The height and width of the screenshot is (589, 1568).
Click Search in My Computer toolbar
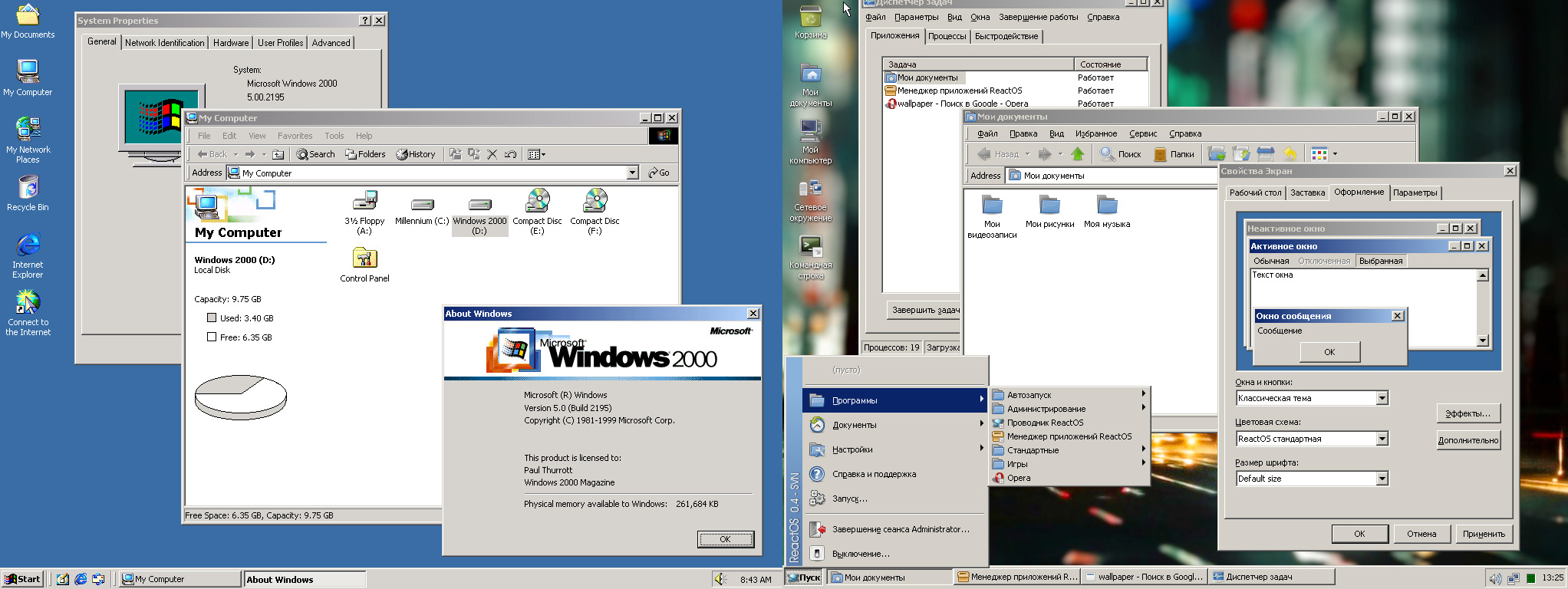coord(316,154)
